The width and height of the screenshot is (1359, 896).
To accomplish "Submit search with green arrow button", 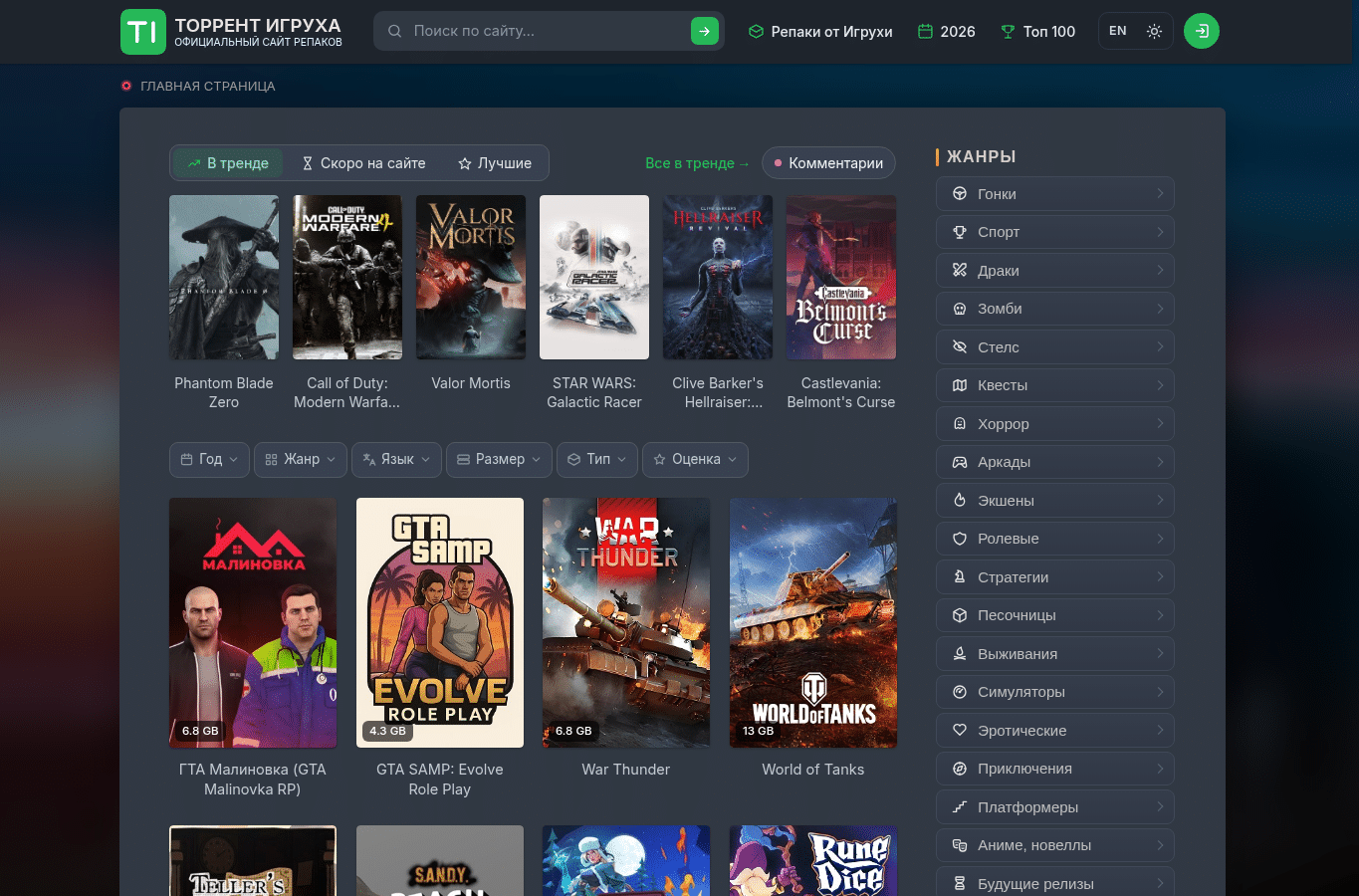I will click(x=705, y=32).
